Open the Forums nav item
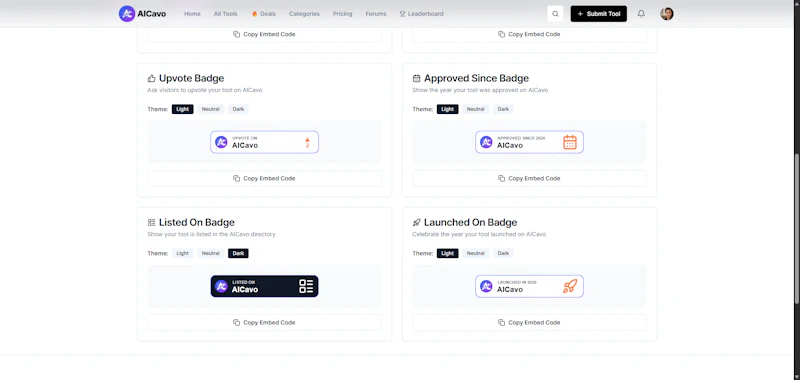 point(376,14)
